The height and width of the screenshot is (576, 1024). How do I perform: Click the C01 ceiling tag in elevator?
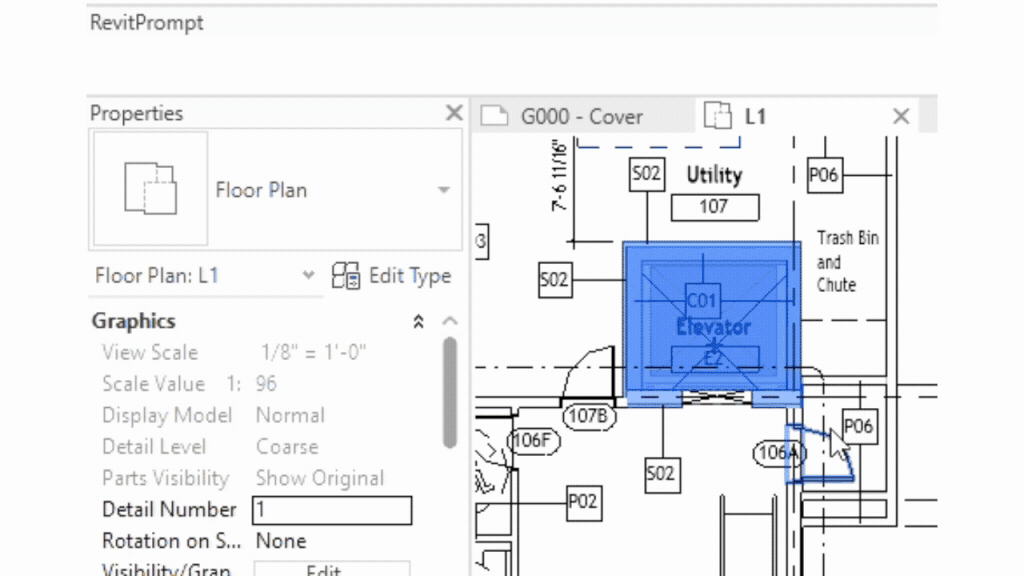pos(702,300)
